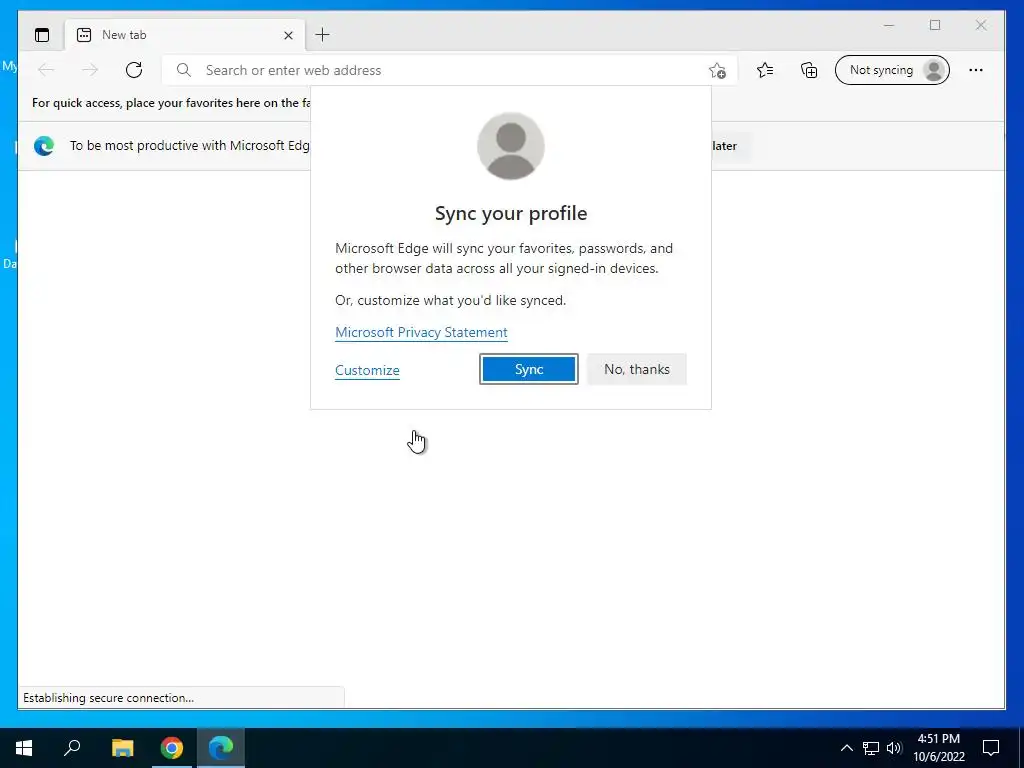
Task: Click the profile avatar in dialog
Action: pos(511,146)
